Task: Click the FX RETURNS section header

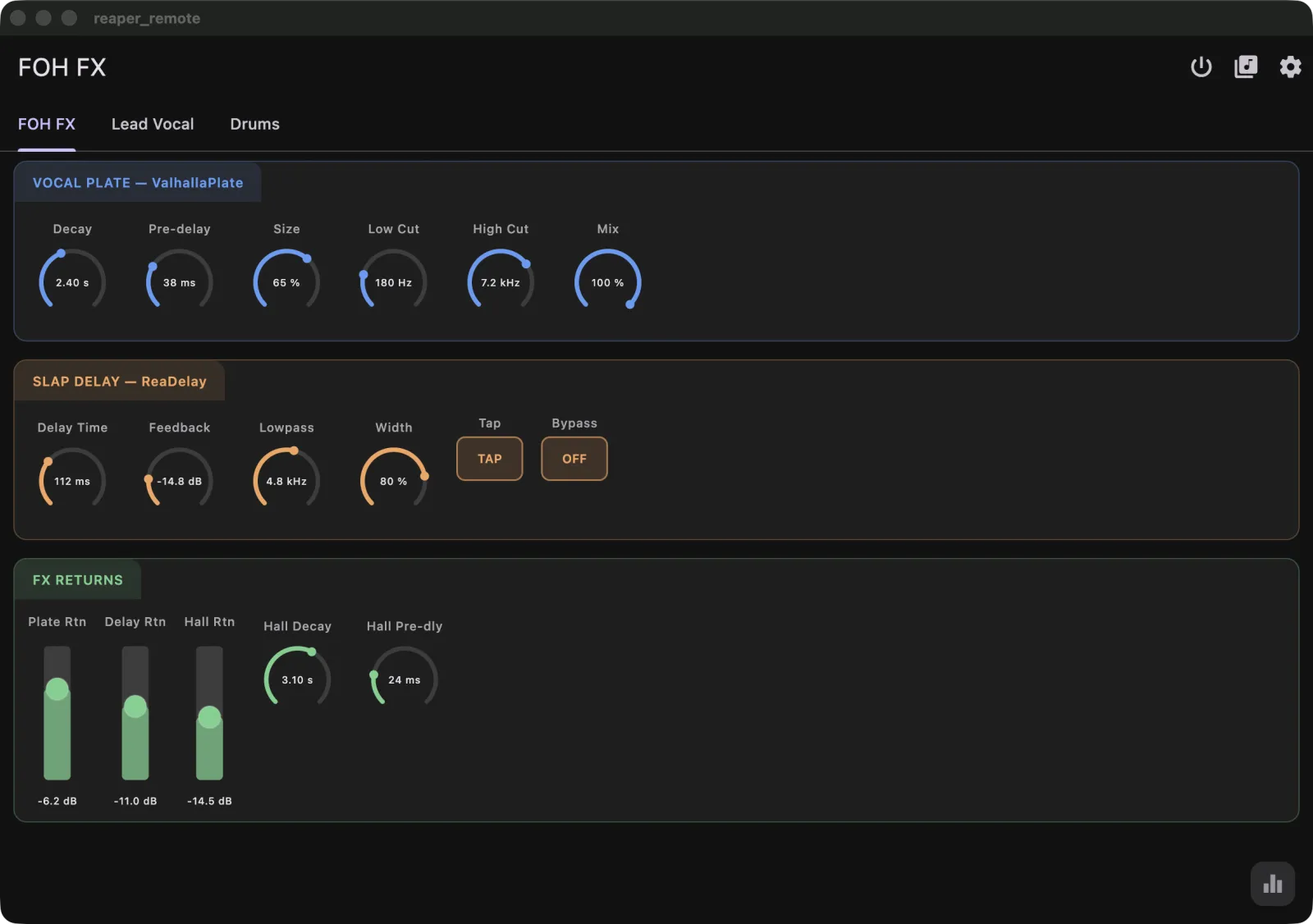Action: pos(78,580)
